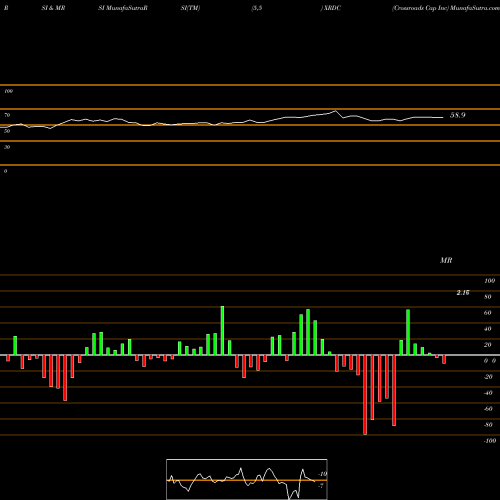Click the peak of the white RSI line

(x=335, y=111)
